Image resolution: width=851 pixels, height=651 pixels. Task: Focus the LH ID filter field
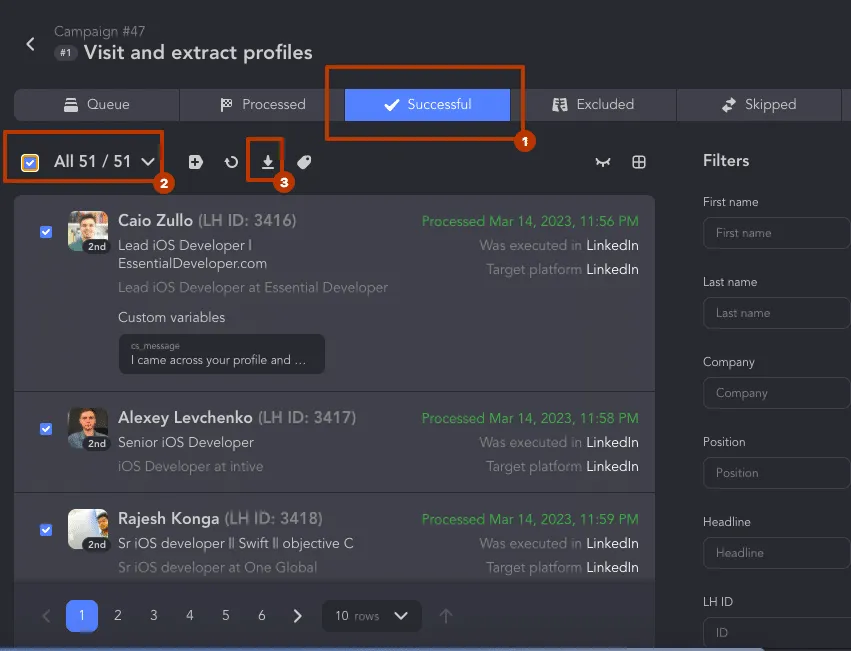coord(777,633)
